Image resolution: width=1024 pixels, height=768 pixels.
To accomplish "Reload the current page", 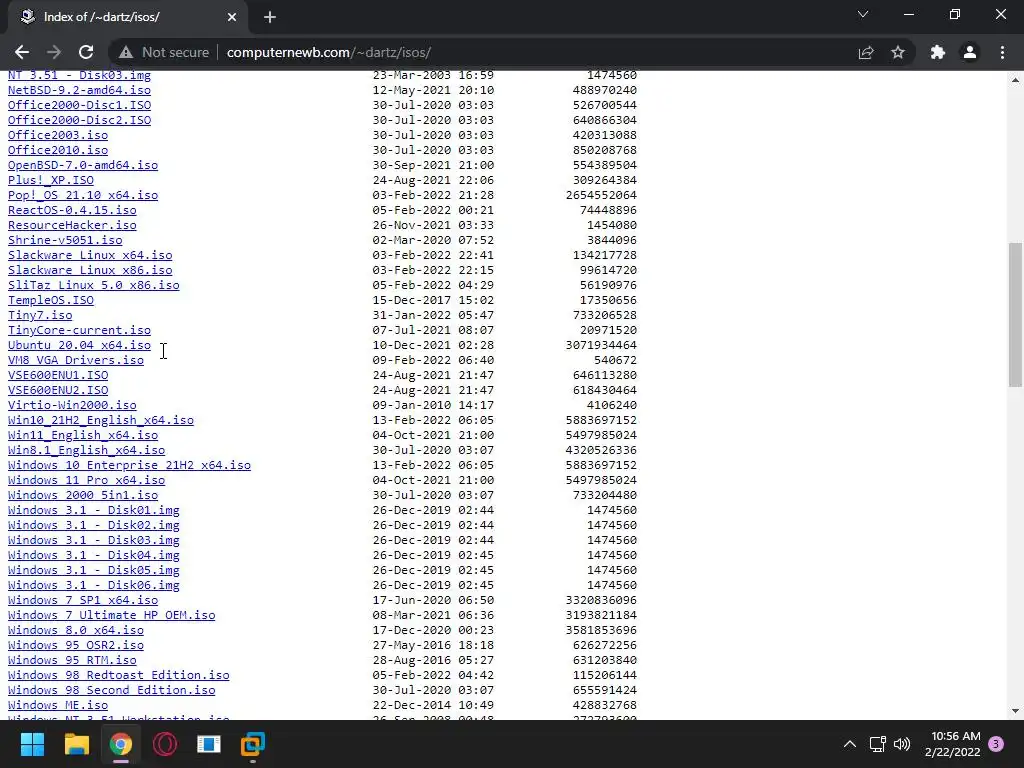I will coord(86,52).
